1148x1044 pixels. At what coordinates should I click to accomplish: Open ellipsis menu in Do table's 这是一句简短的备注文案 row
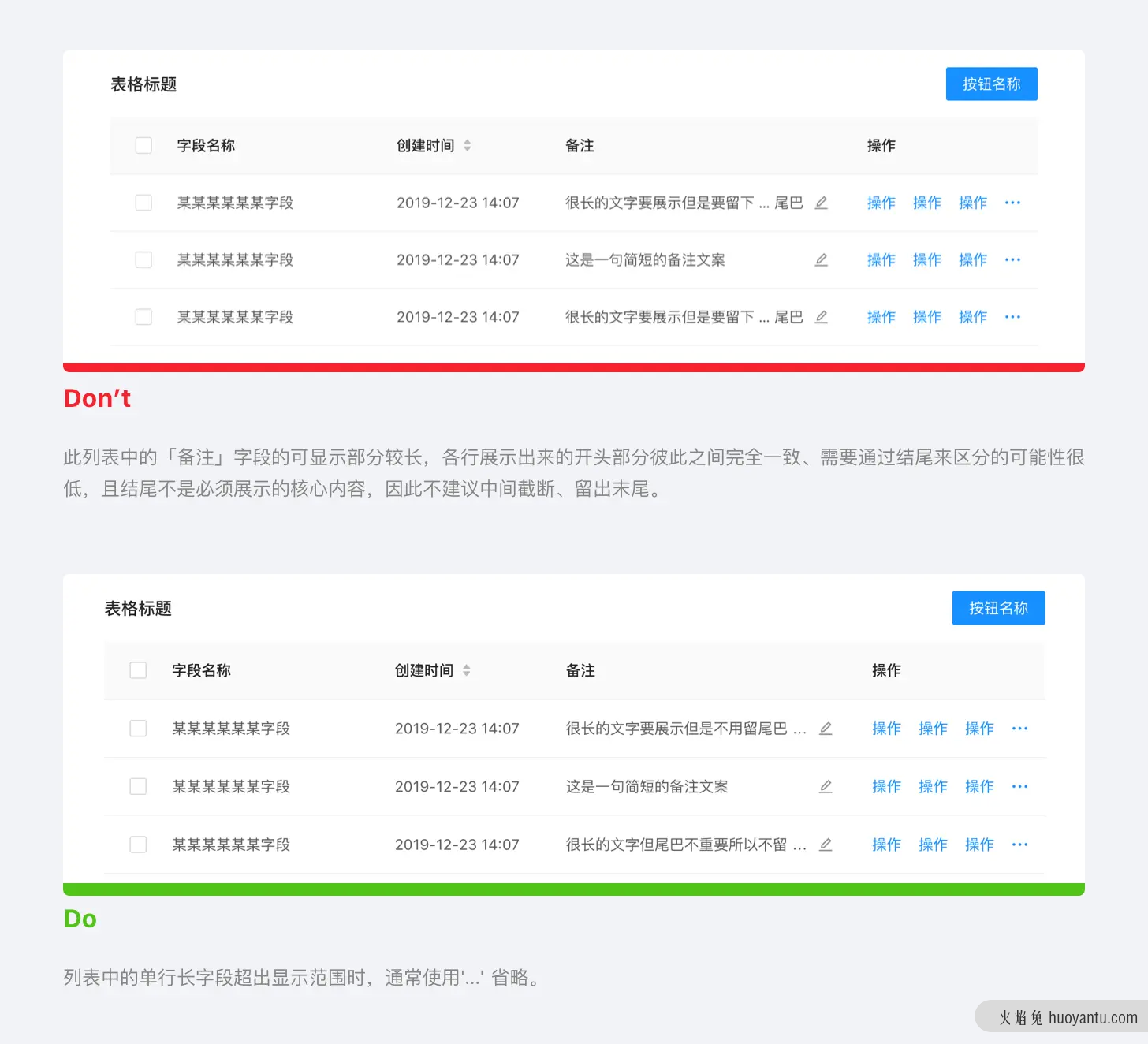pos(1019,786)
